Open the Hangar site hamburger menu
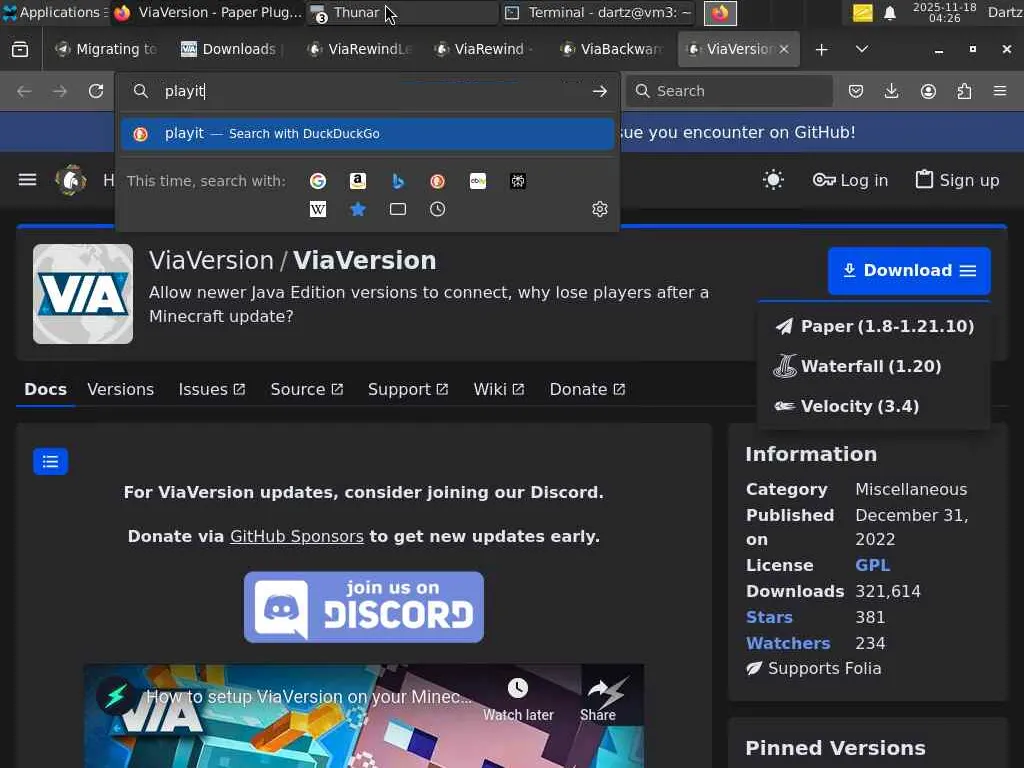1024x768 pixels. point(27,180)
